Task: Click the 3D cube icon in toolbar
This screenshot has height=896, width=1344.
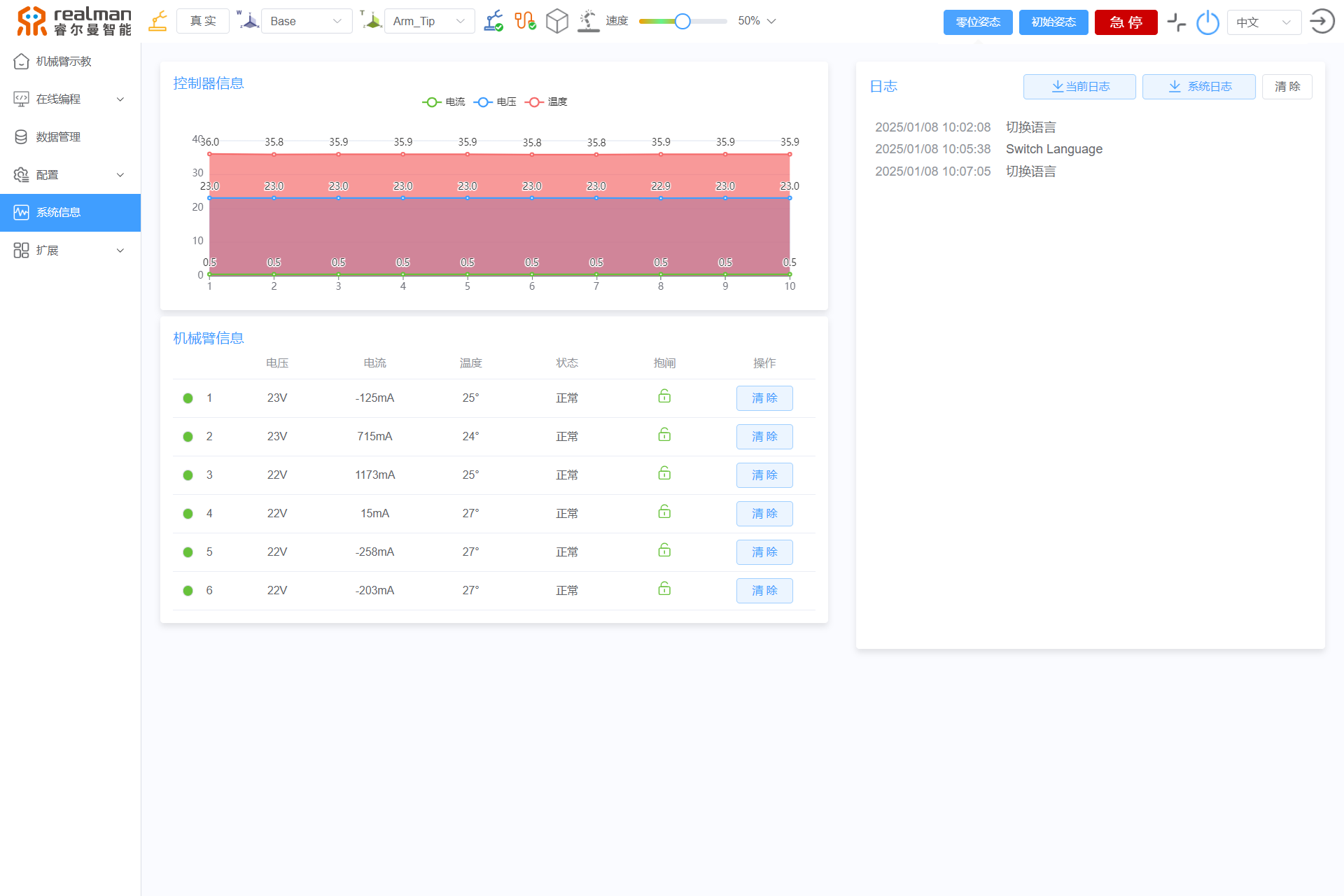Action: (x=556, y=21)
